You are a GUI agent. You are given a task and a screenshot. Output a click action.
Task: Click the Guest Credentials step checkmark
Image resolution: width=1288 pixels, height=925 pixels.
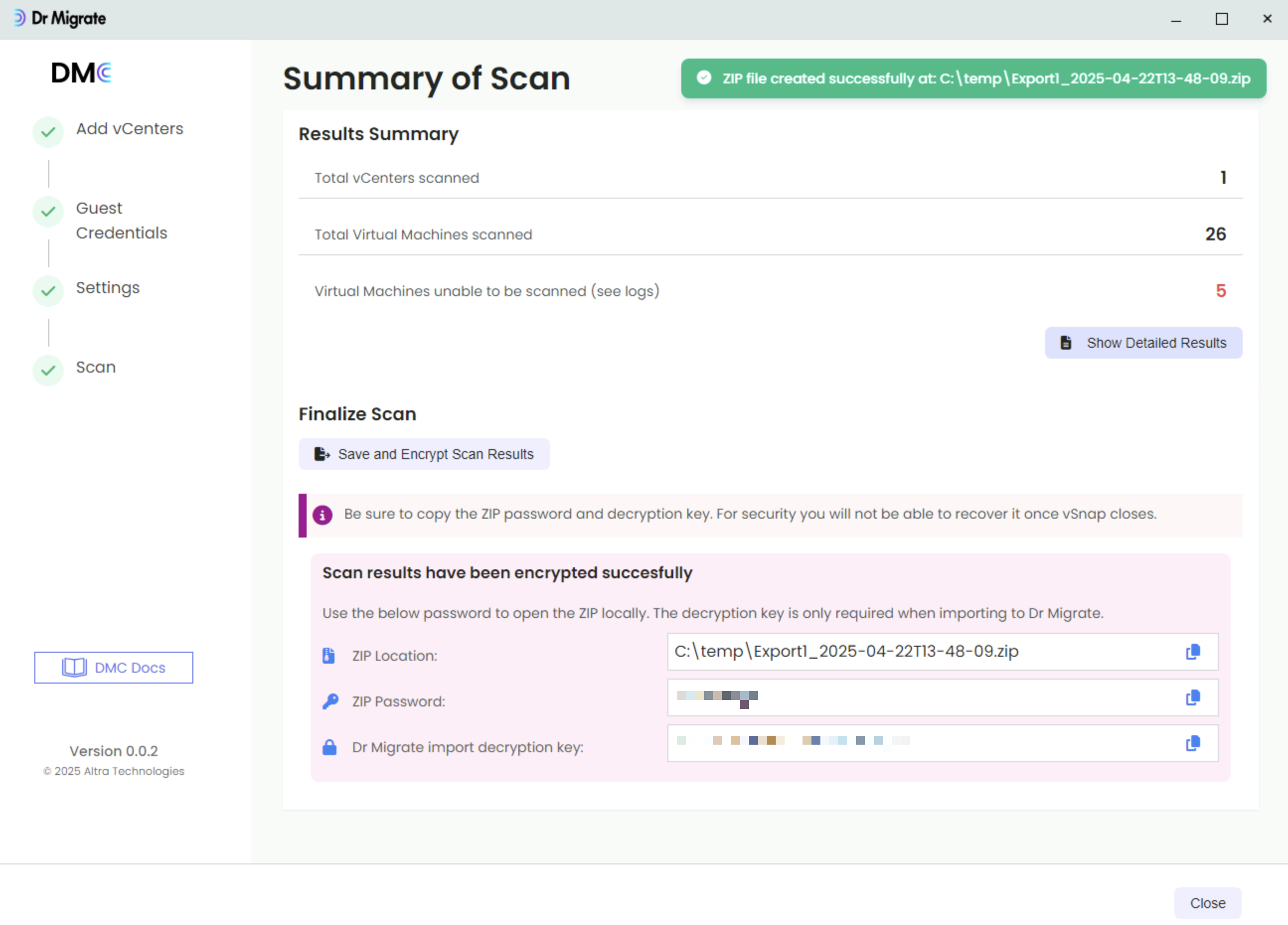48,212
